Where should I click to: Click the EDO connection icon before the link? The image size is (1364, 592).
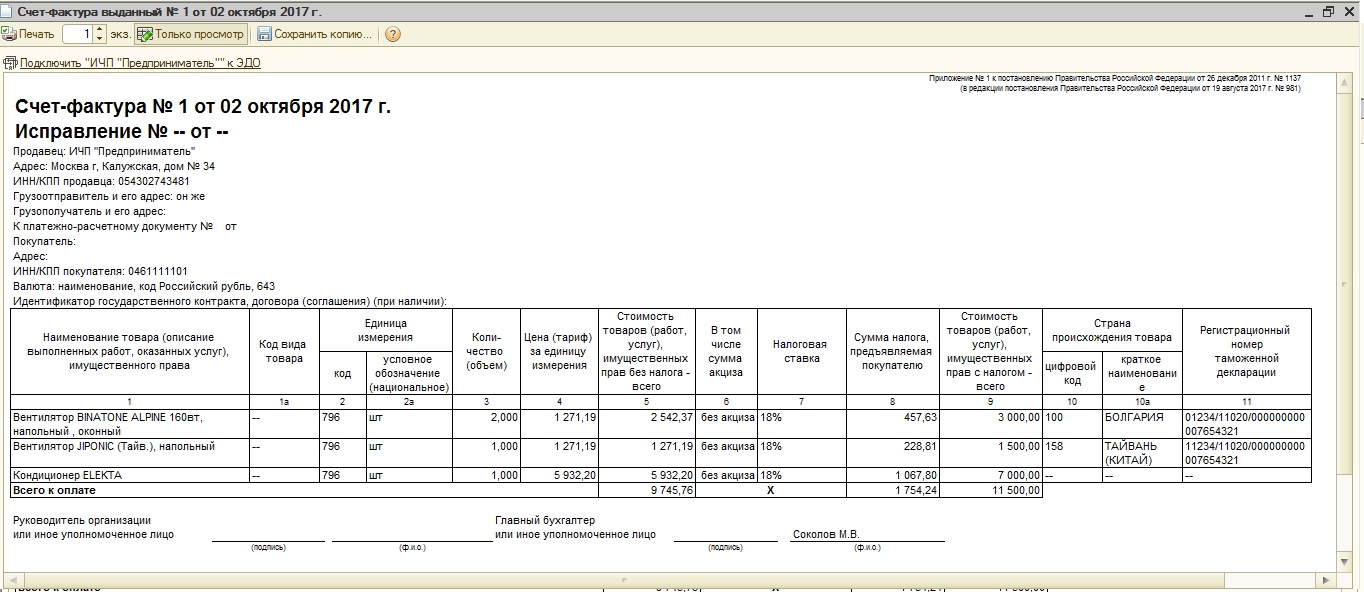pos(10,63)
